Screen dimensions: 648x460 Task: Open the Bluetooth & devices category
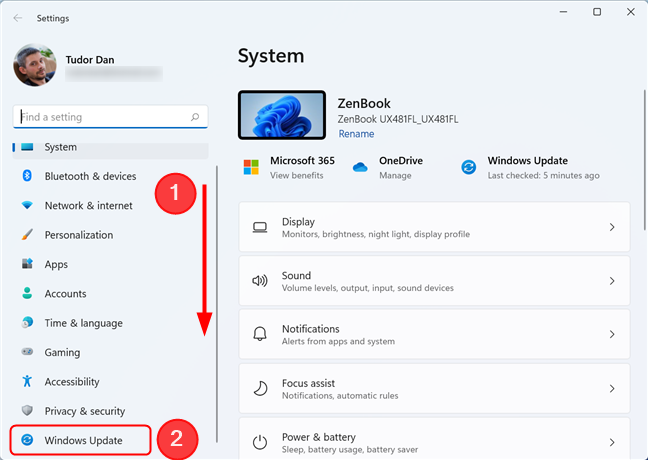110,176
